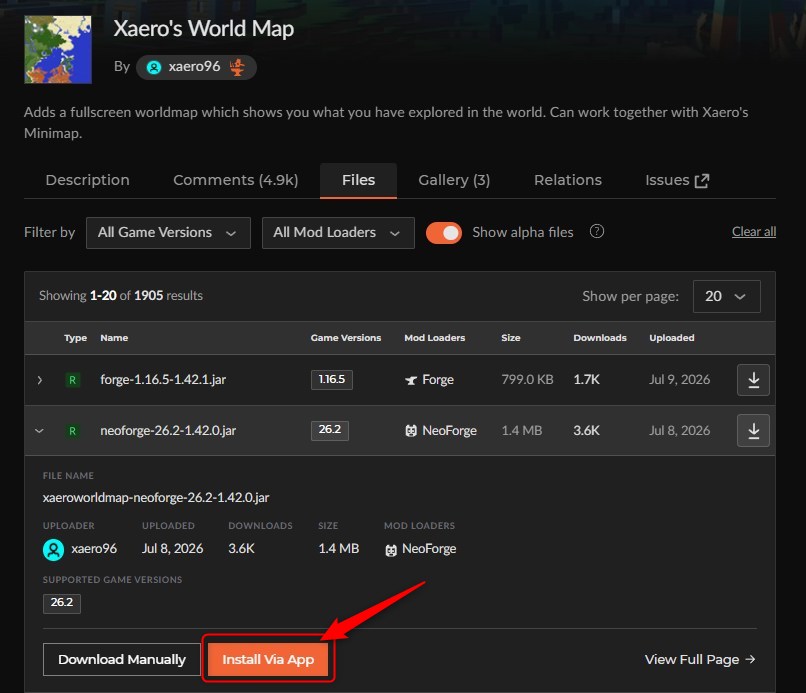Switch to the Description tab
Viewport: 806px width, 693px height.
pos(87,180)
